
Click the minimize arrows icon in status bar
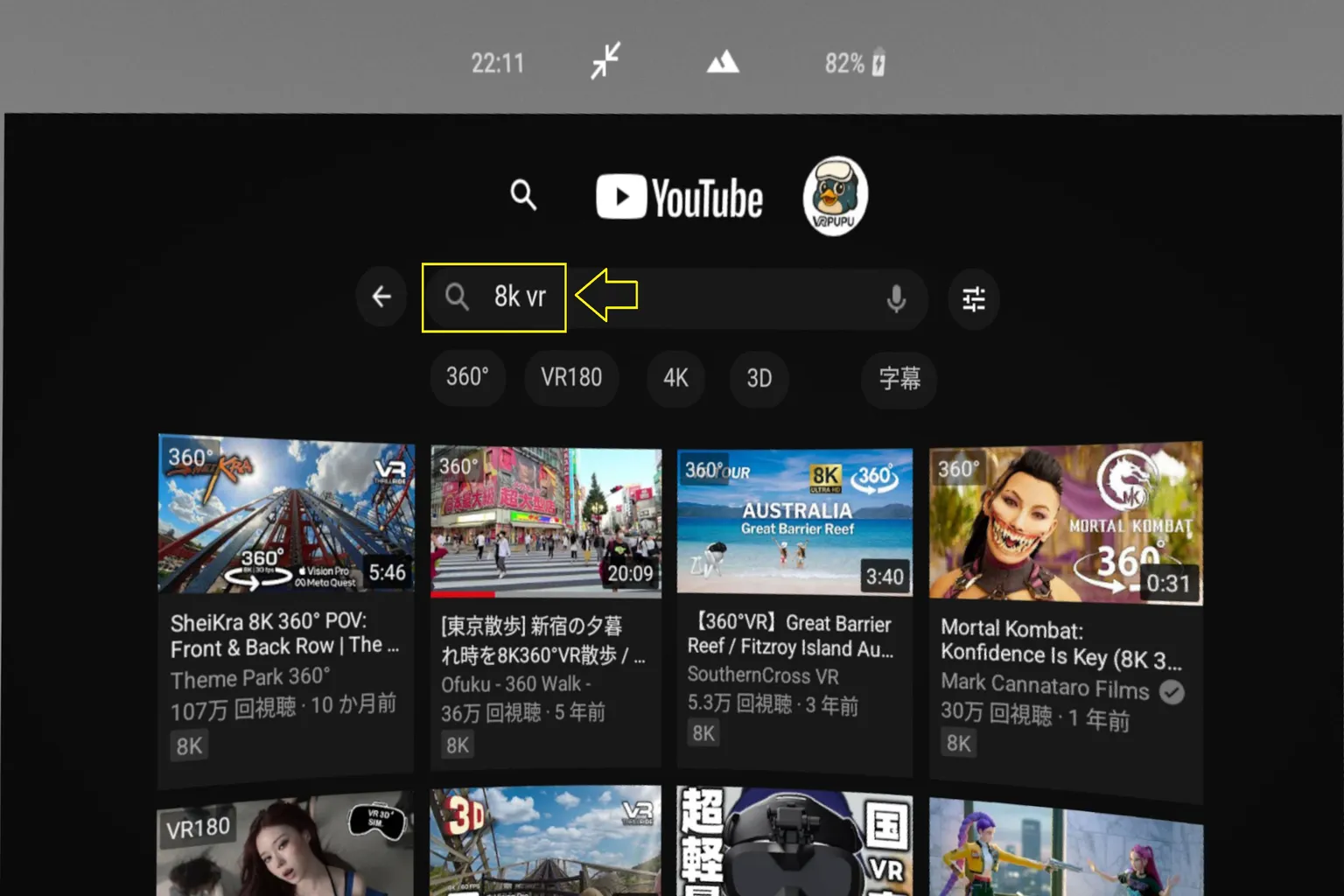coord(605,61)
